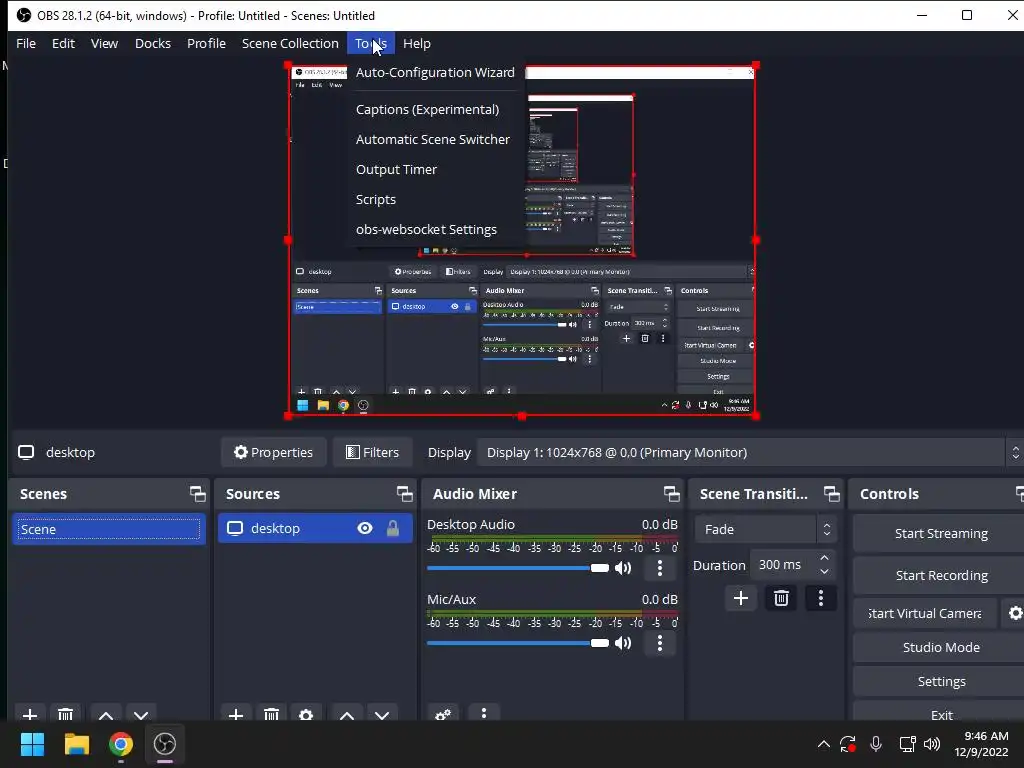The width and height of the screenshot is (1024, 768).
Task: Open Windows Start menu
Action: pyautogui.click(x=32, y=744)
